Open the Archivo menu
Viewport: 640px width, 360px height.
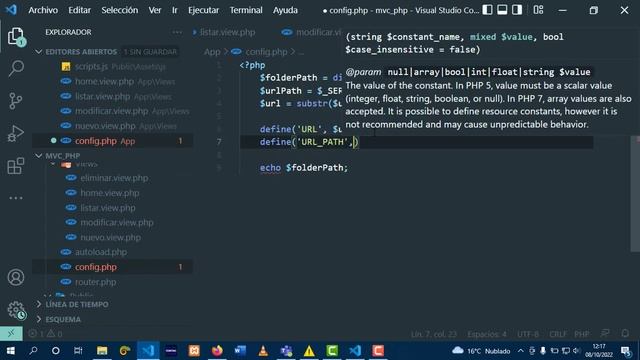[x=43, y=10]
